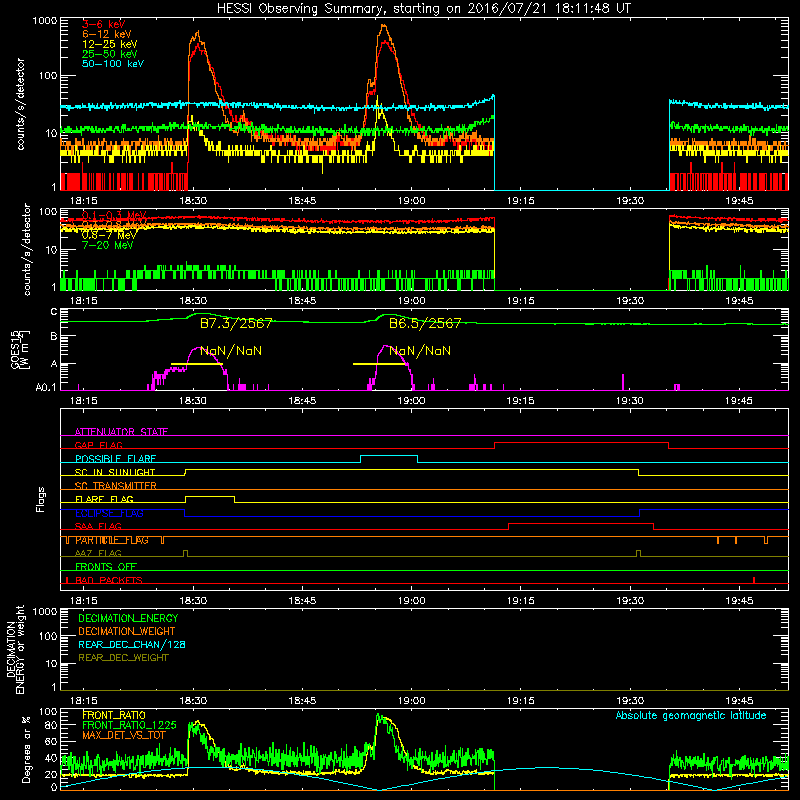Click the PARTICLE_FLAG label
The width and height of the screenshot is (800, 800).
pyautogui.click(x=112, y=540)
